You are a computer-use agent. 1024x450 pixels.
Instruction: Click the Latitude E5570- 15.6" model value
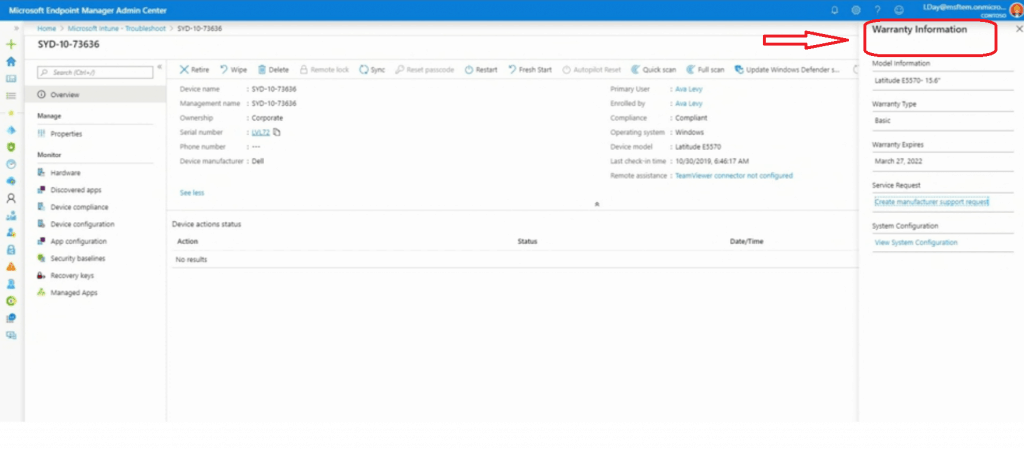906,80
